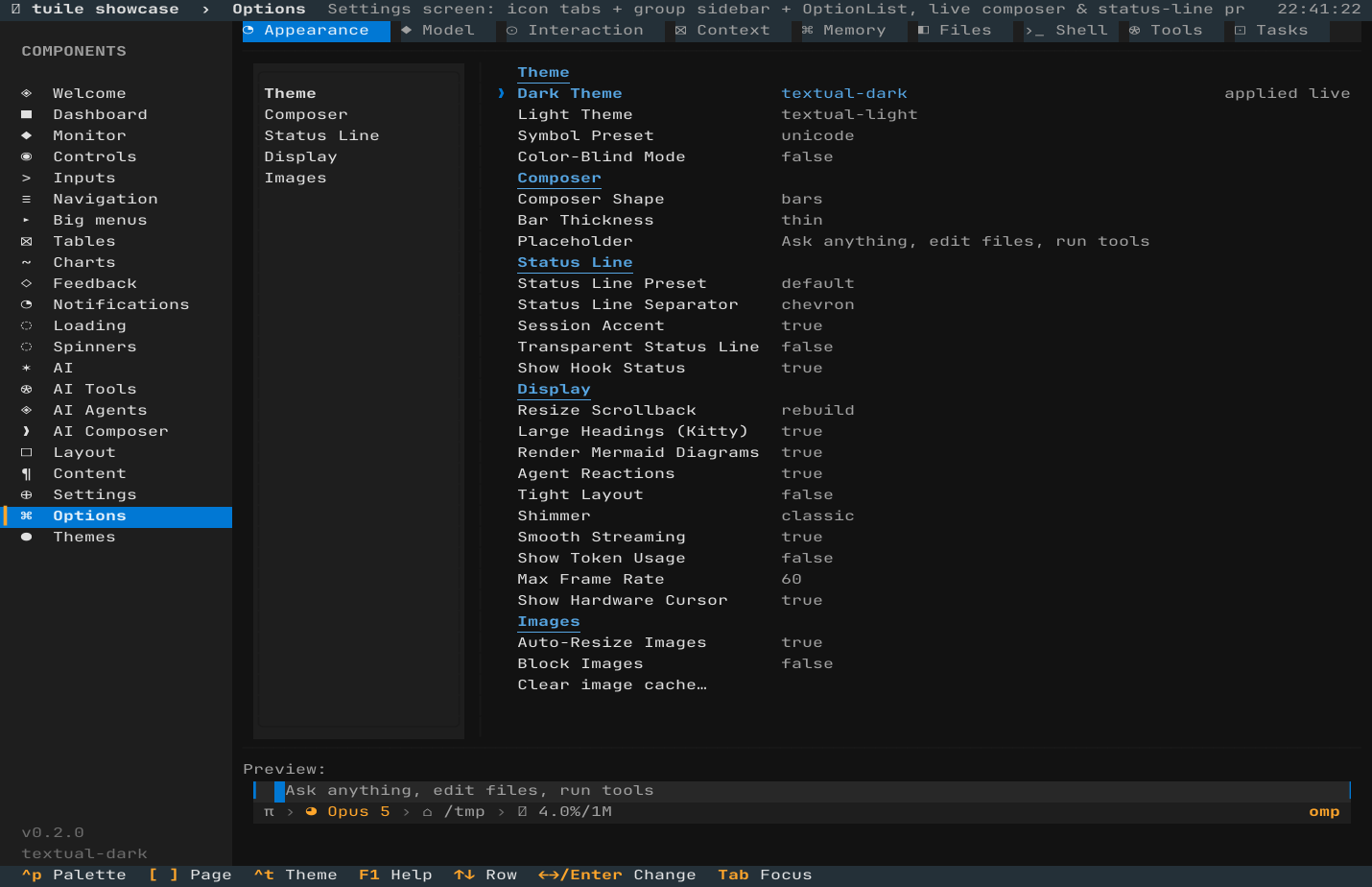Click the Dashboard square icon
The width and height of the screenshot is (1372, 887).
[x=26, y=114]
